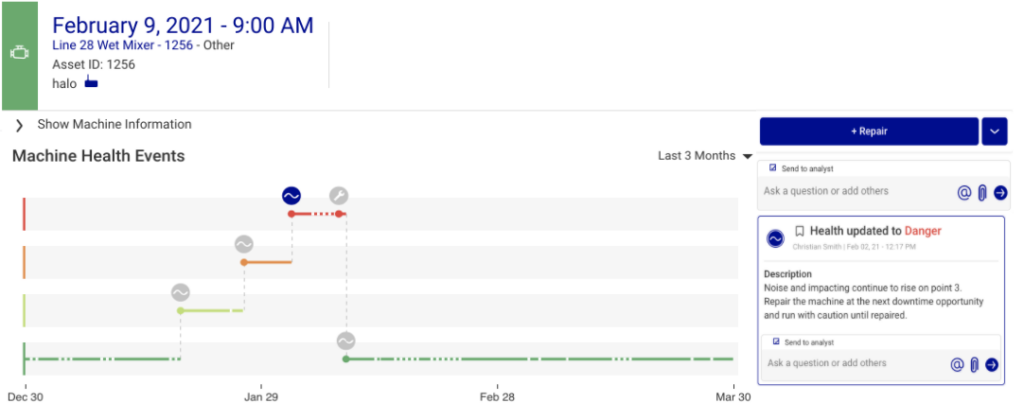Click the paperclip icon in Danger card comment box
1024x420 pixels.
point(974,364)
